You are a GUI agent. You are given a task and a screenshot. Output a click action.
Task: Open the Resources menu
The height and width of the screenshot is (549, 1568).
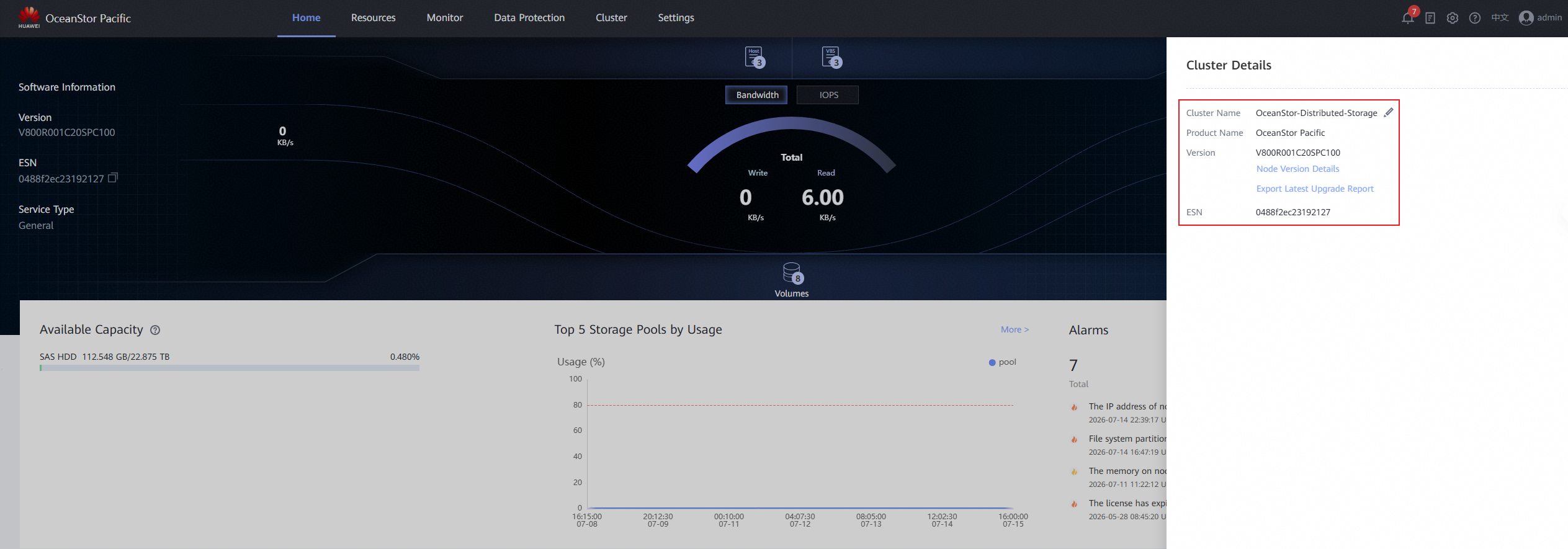click(x=373, y=17)
